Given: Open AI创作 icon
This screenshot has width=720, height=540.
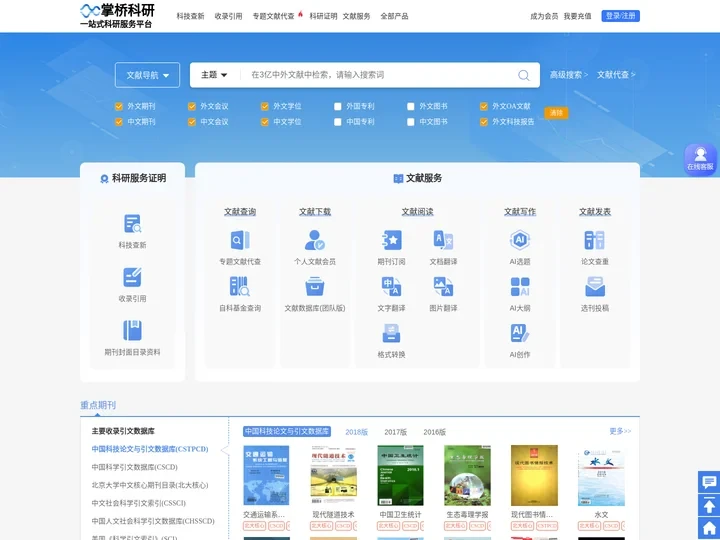Looking at the screenshot, I should [x=520, y=333].
